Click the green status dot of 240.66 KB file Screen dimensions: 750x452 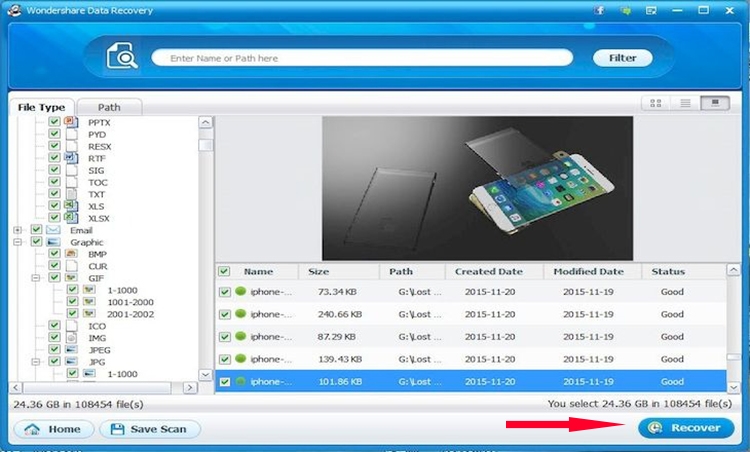click(241, 313)
